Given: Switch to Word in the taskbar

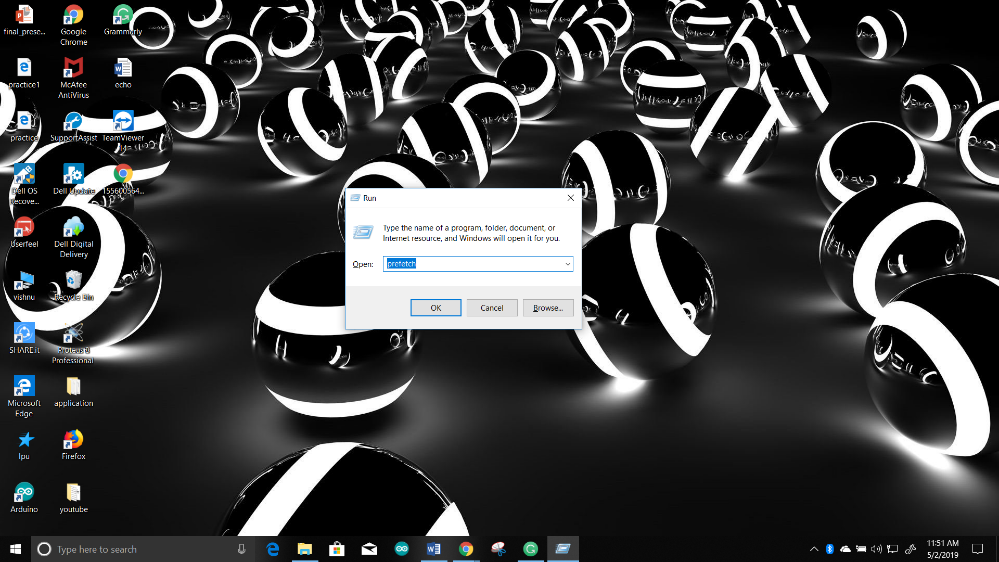Looking at the screenshot, I should (433, 549).
